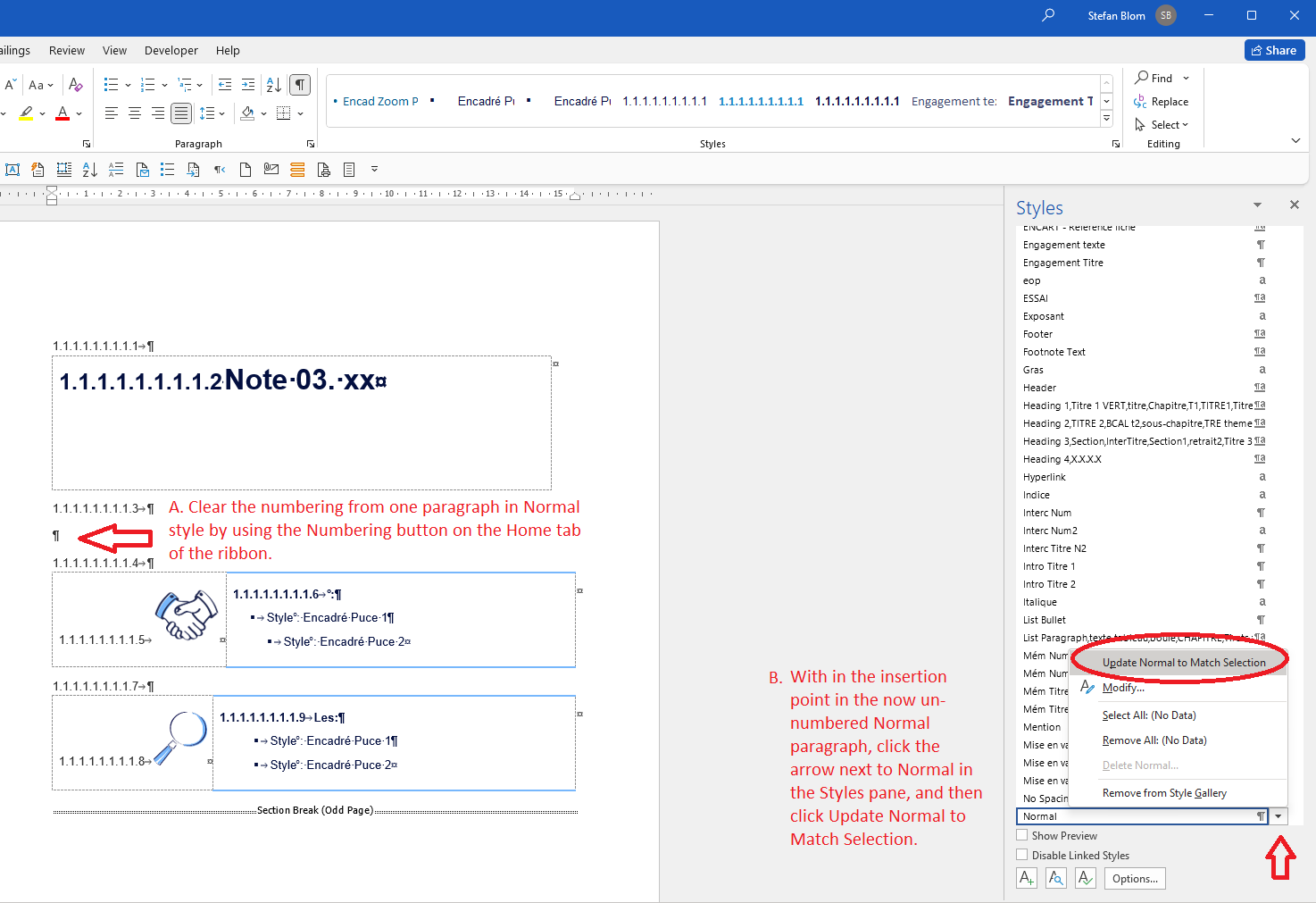Screen dimensions: 1316x903
Task: Click the Numbering list button
Action: 148,85
